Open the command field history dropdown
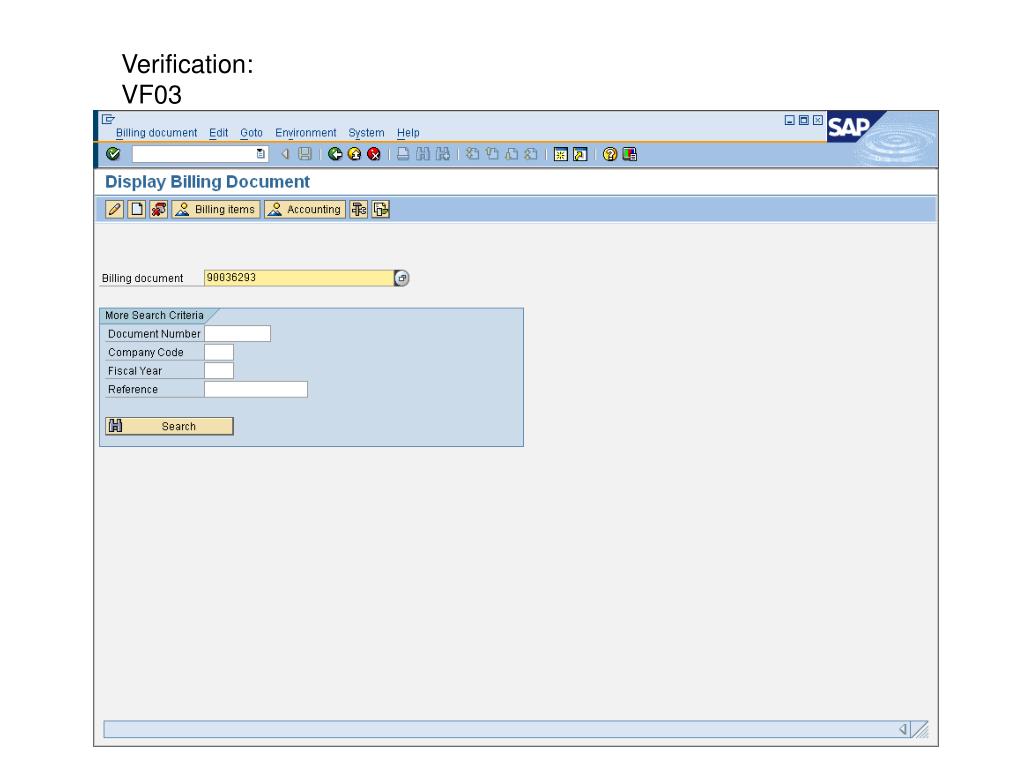 click(x=261, y=154)
